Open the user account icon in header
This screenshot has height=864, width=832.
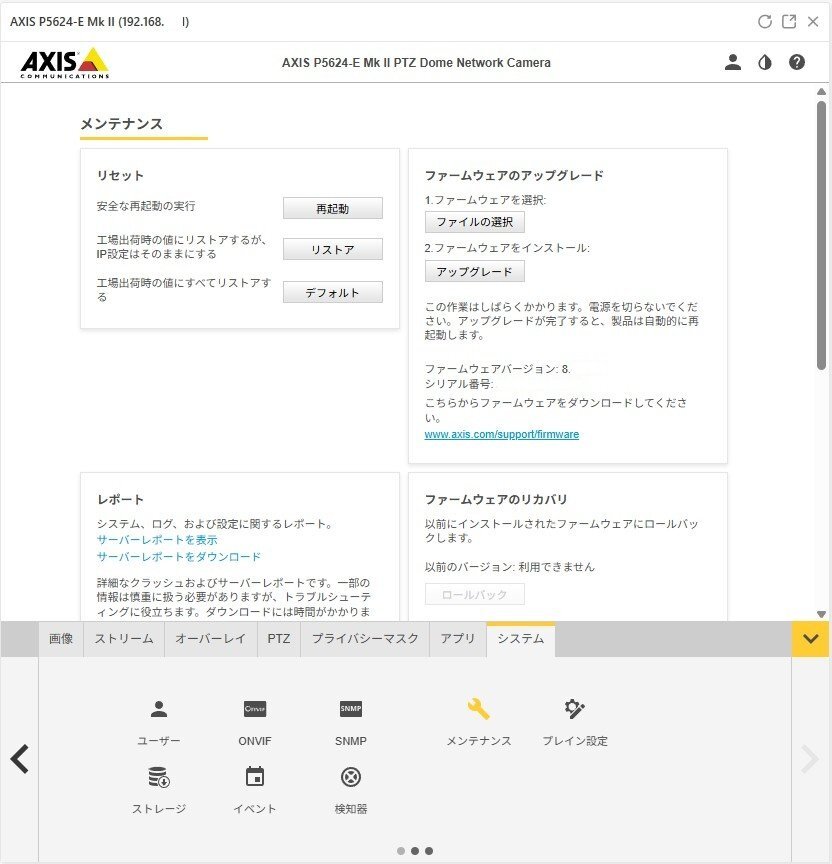coord(732,62)
